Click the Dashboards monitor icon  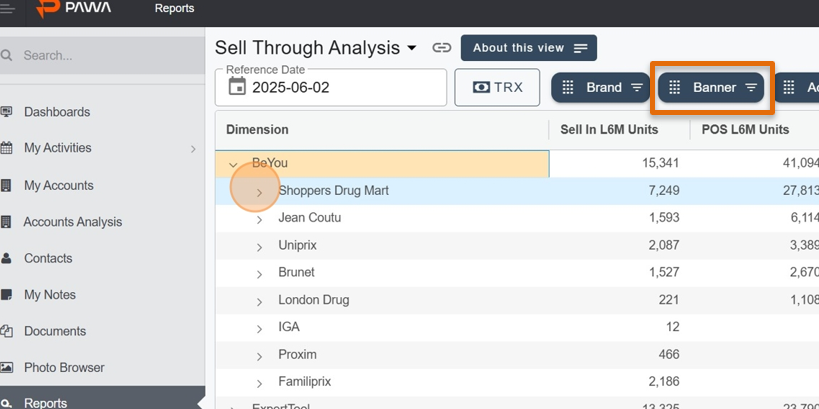[x=6, y=112]
